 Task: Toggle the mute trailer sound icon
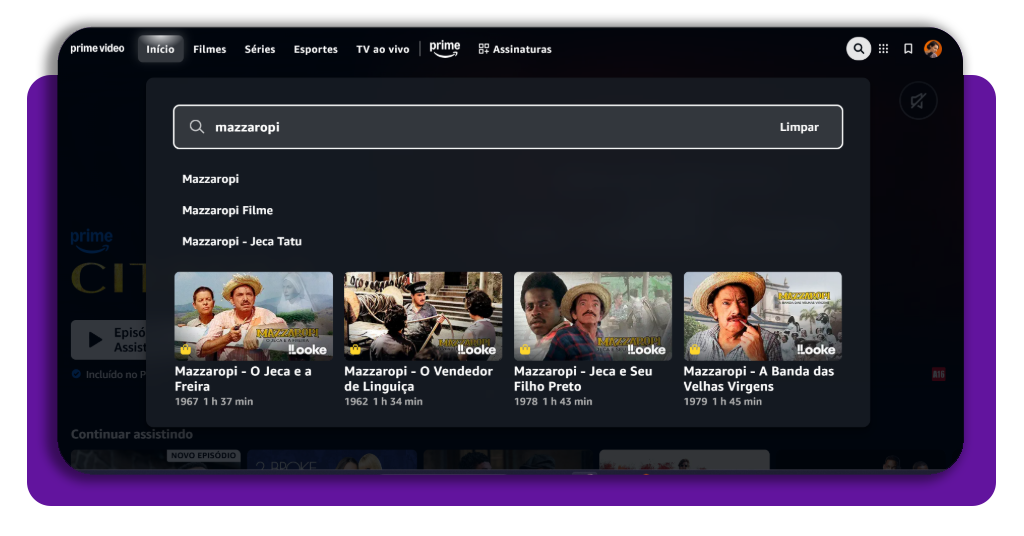(918, 101)
